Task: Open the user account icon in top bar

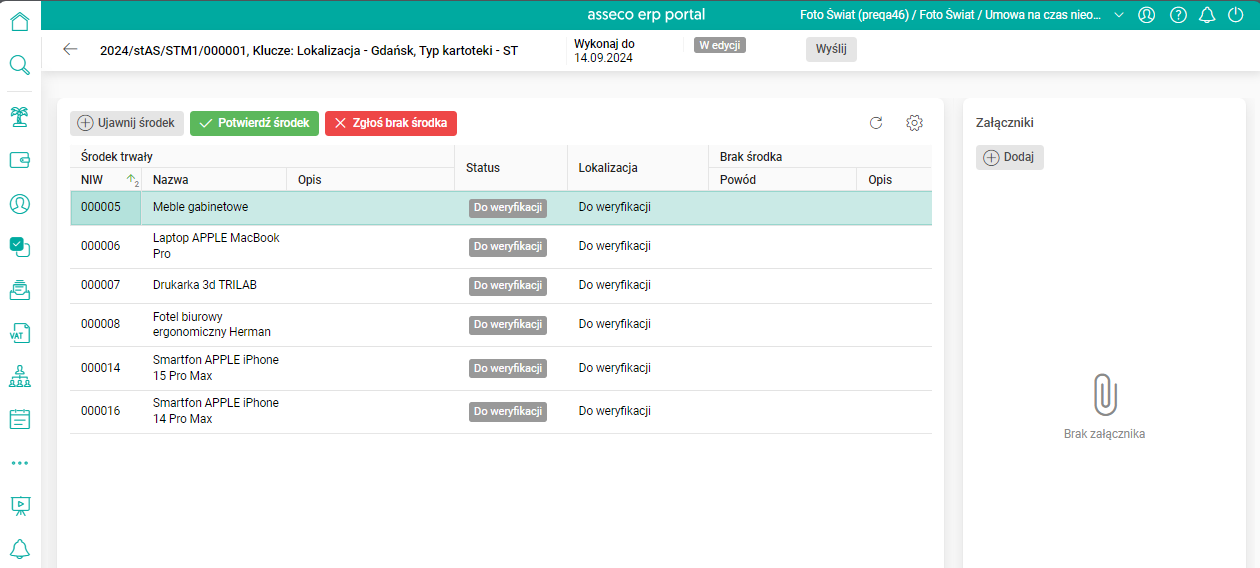Action: pyautogui.click(x=1147, y=15)
